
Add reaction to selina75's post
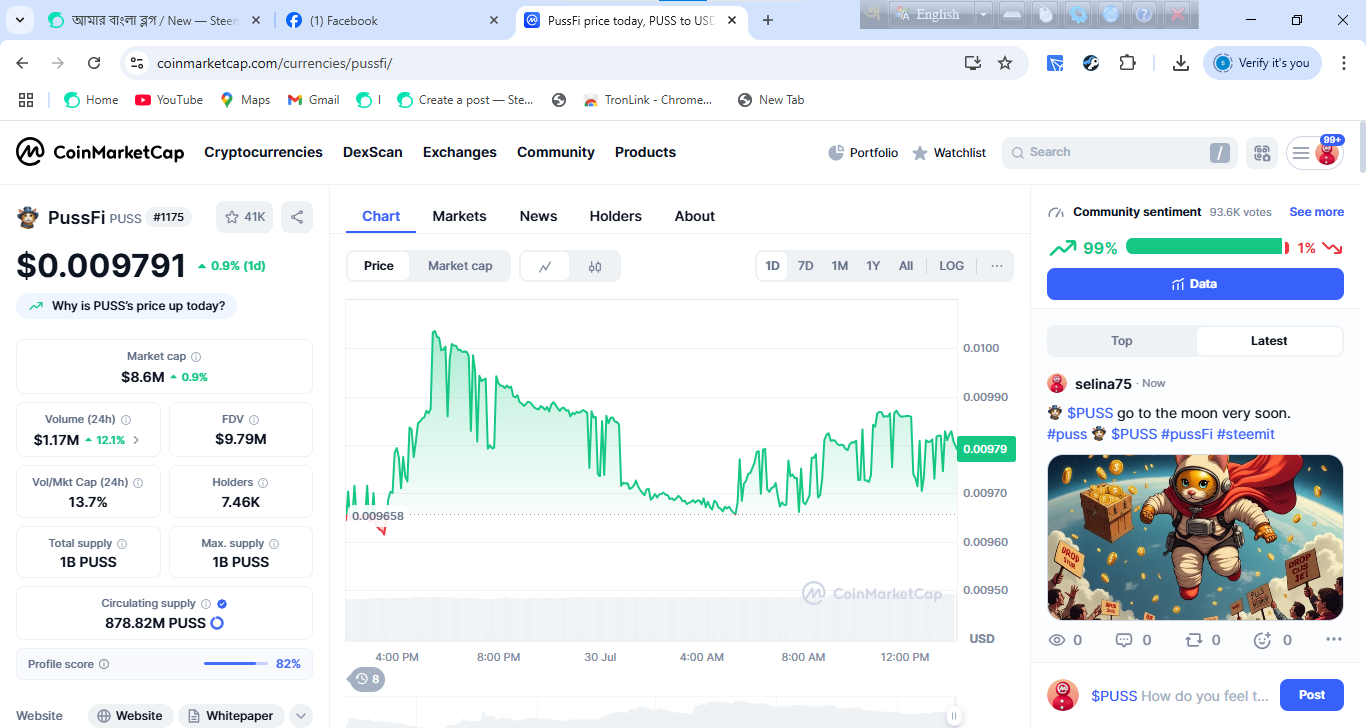[x=1262, y=640]
